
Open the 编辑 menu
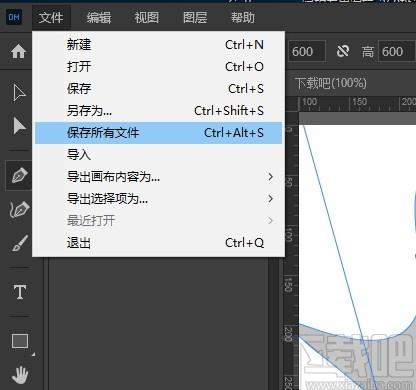point(99,17)
